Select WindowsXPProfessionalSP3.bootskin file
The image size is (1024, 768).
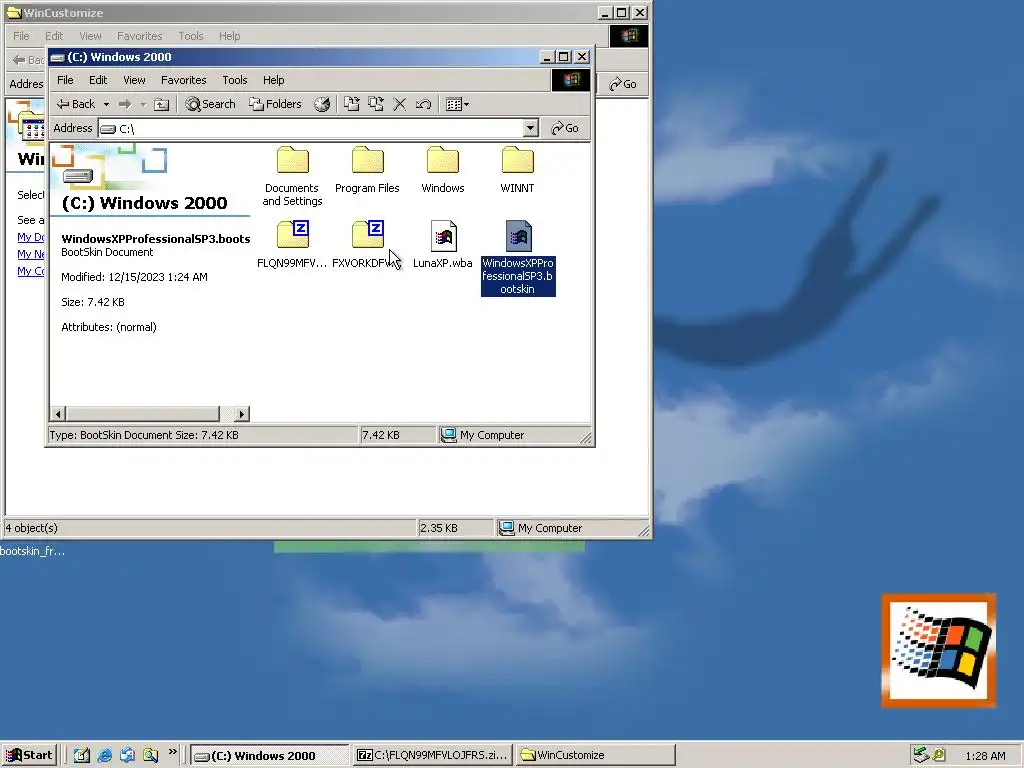click(518, 257)
